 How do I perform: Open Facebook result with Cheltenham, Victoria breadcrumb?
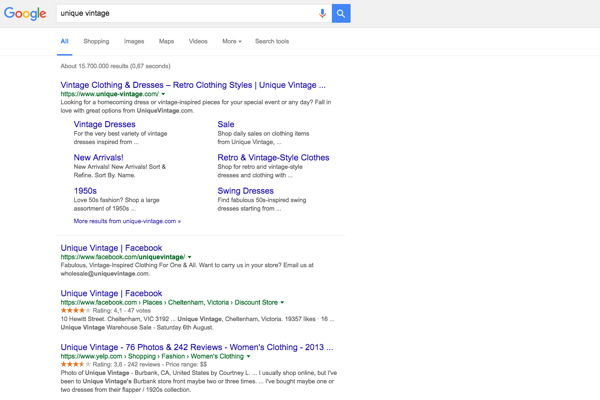[111, 294]
